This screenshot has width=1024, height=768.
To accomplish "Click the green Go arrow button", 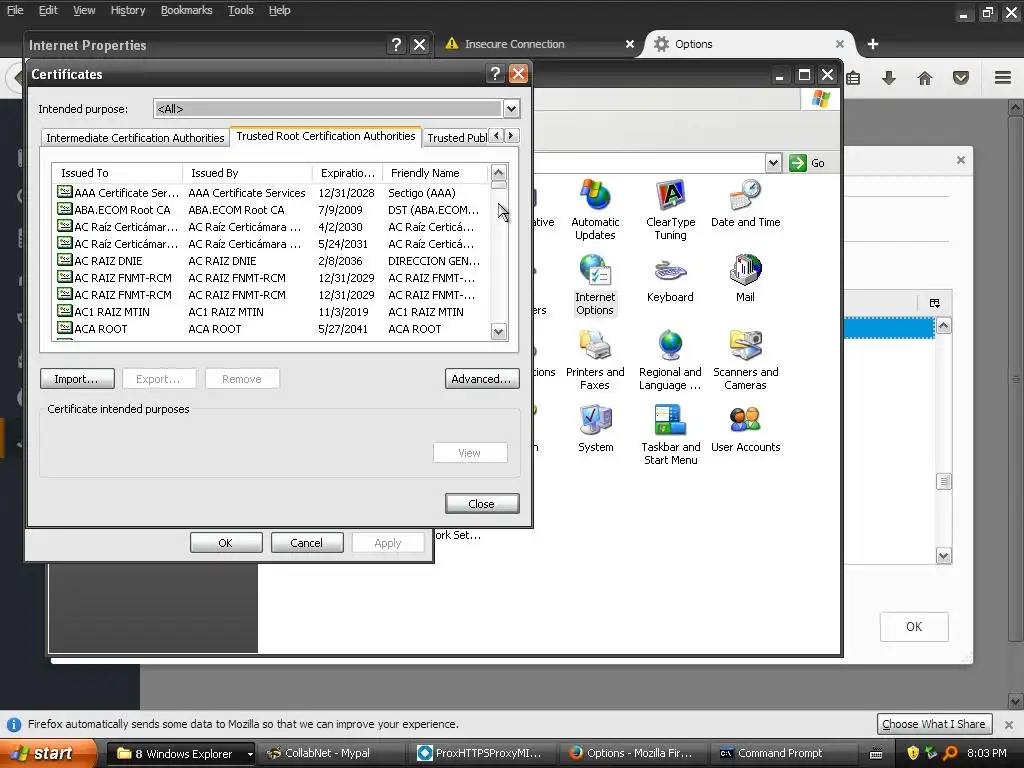I will point(797,163).
